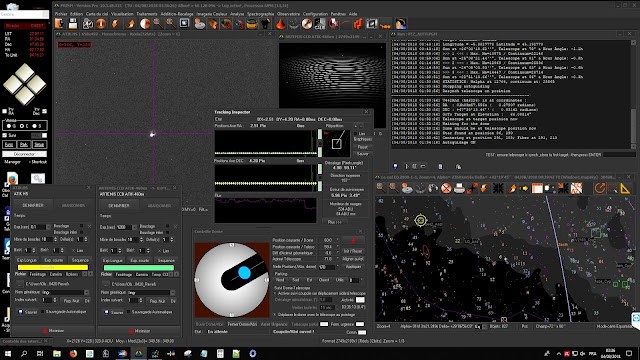The image size is (640, 360).
Task: Click the Park telescope button
Action: 24,144
